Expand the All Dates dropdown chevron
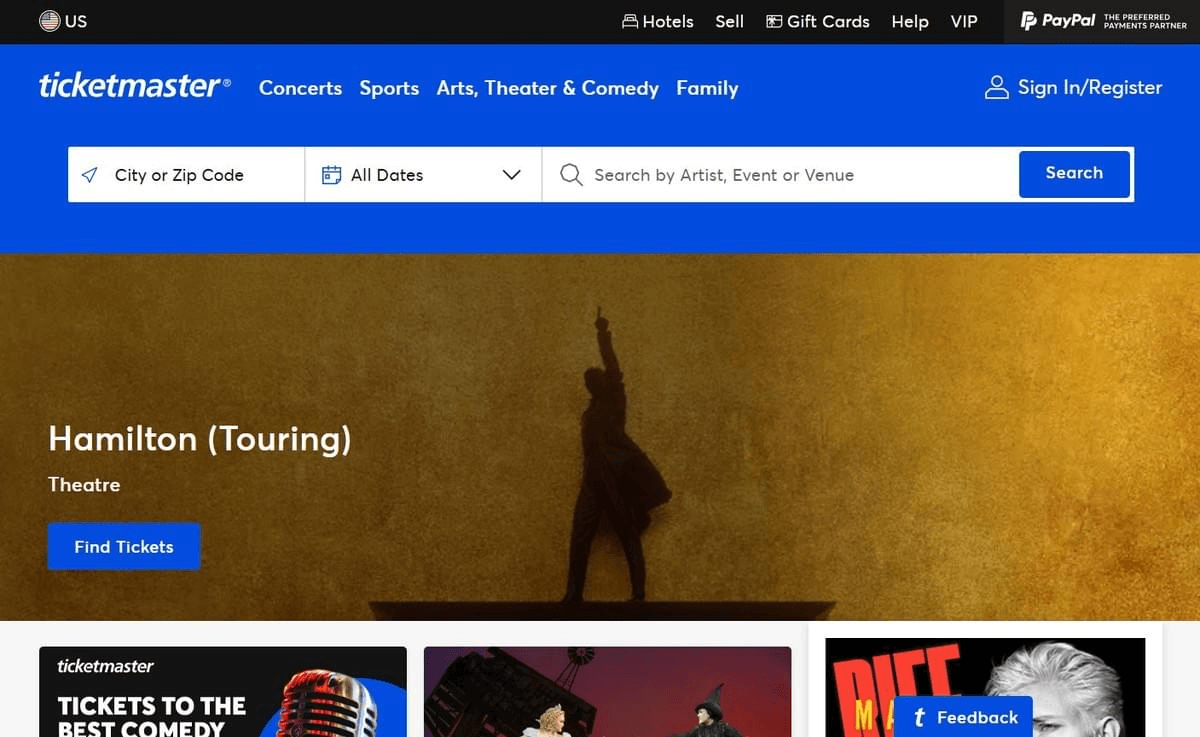The width and height of the screenshot is (1200, 737). [512, 174]
